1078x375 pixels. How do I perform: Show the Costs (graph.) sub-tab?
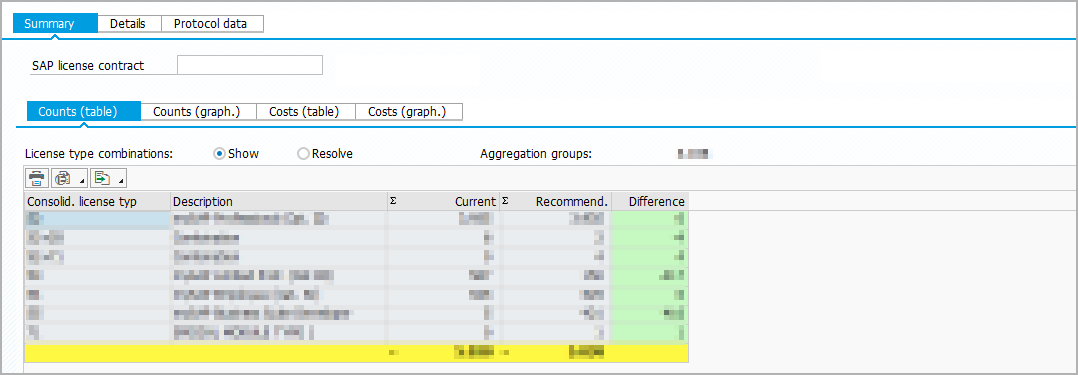coord(409,111)
